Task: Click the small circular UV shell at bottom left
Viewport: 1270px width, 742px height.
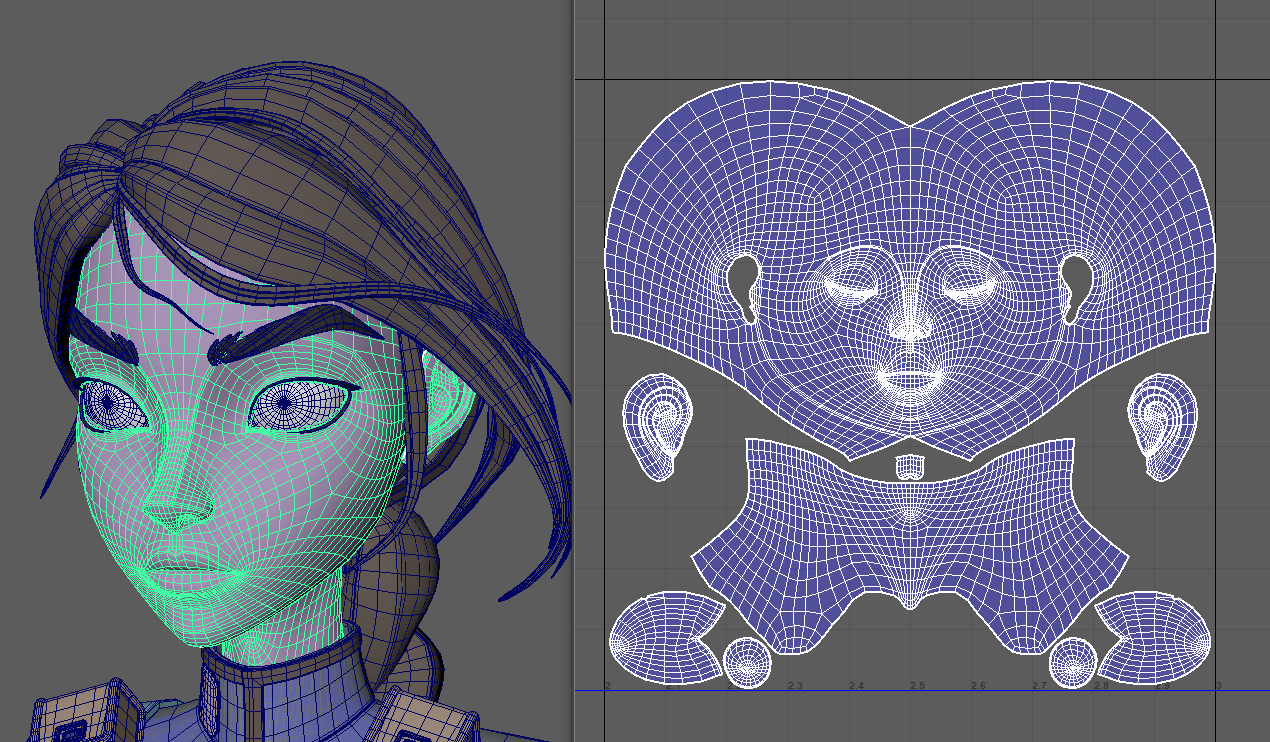Action: [747, 663]
